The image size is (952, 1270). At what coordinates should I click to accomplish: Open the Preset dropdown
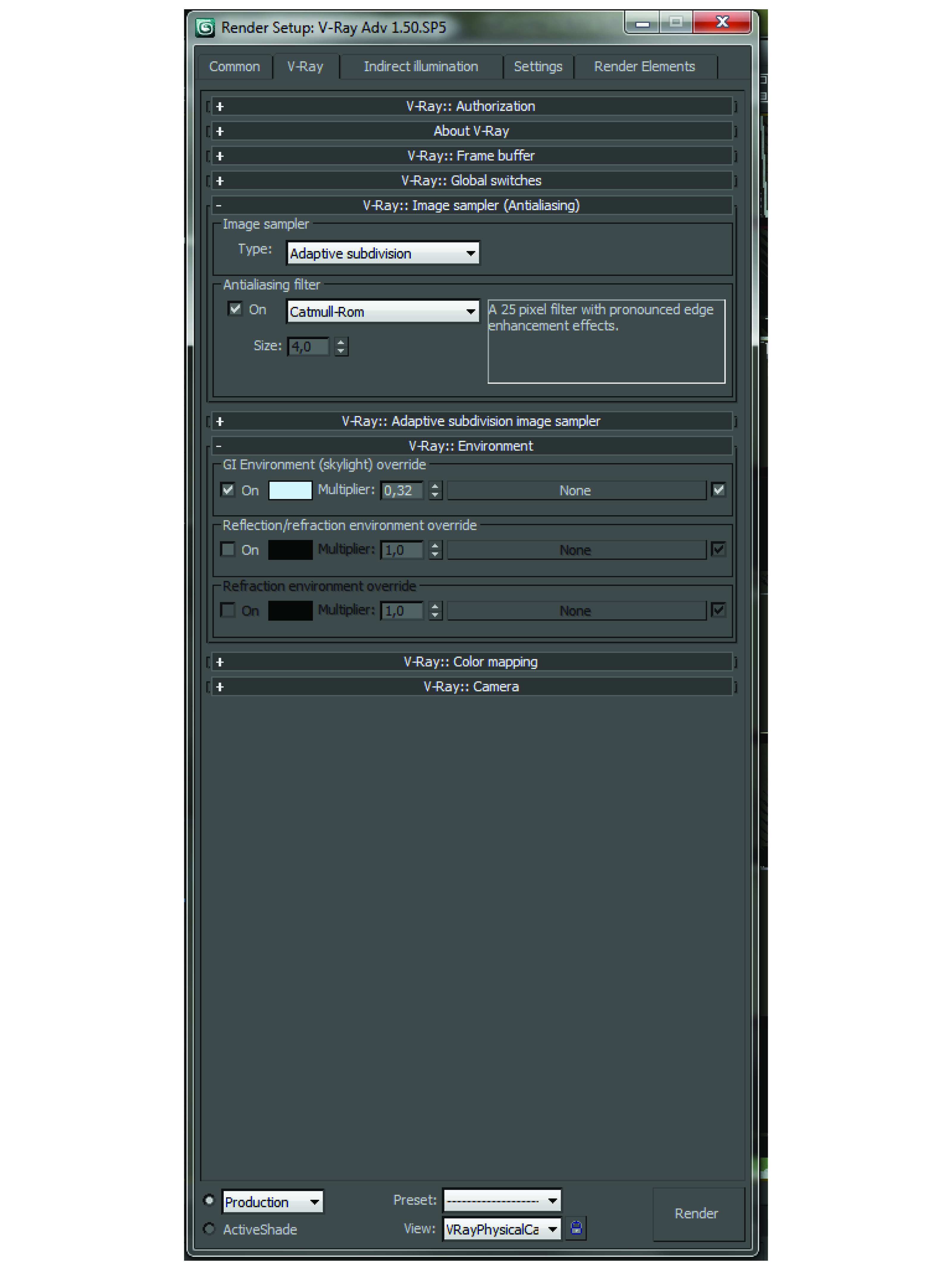(502, 1200)
